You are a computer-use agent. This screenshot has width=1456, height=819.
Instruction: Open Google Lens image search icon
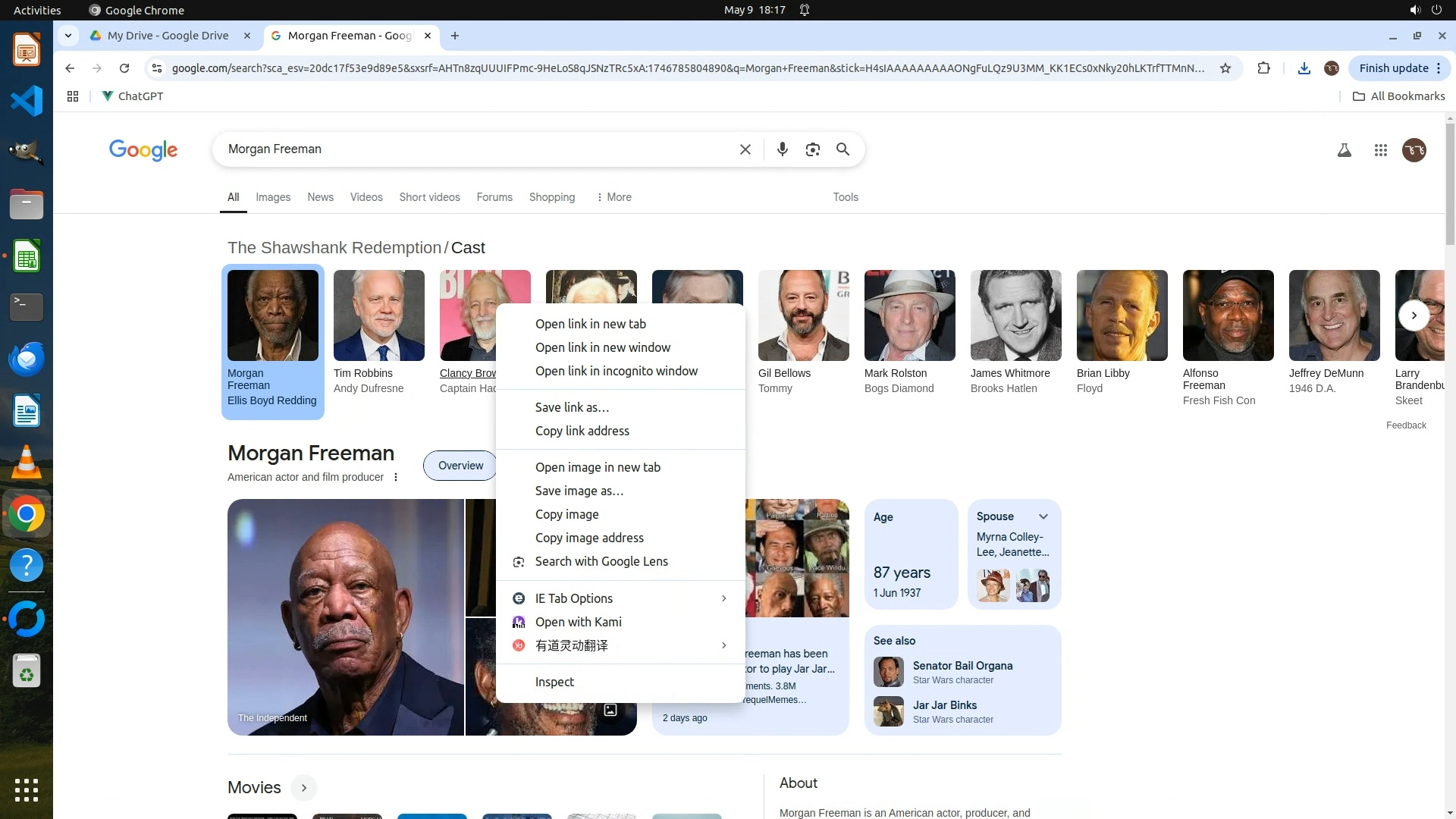(812, 149)
